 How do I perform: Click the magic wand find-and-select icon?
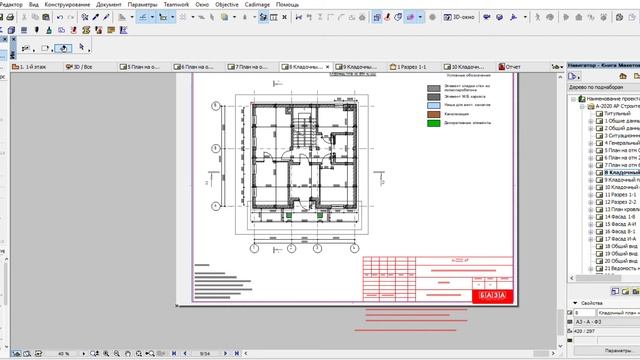pyautogui.click(x=84, y=17)
